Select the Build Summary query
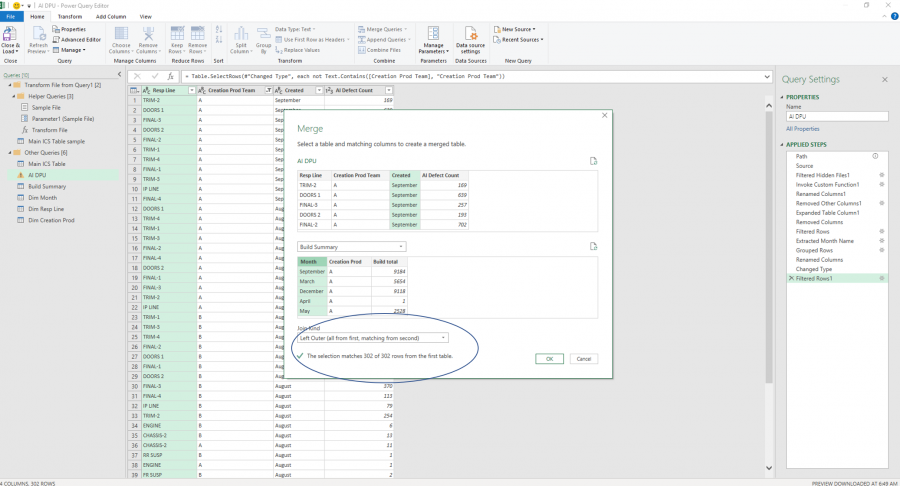Image resolution: width=900 pixels, height=486 pixels. click(47, 186)
